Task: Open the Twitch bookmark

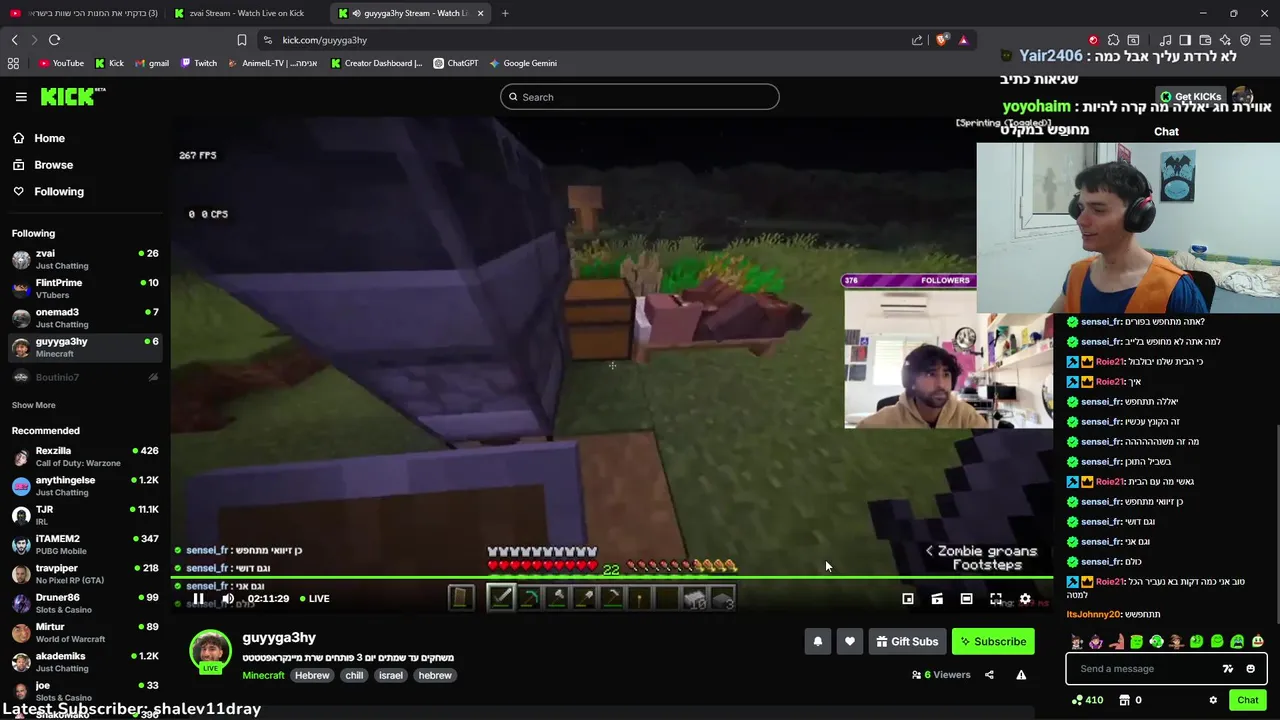Action: [x=199, y=63]
